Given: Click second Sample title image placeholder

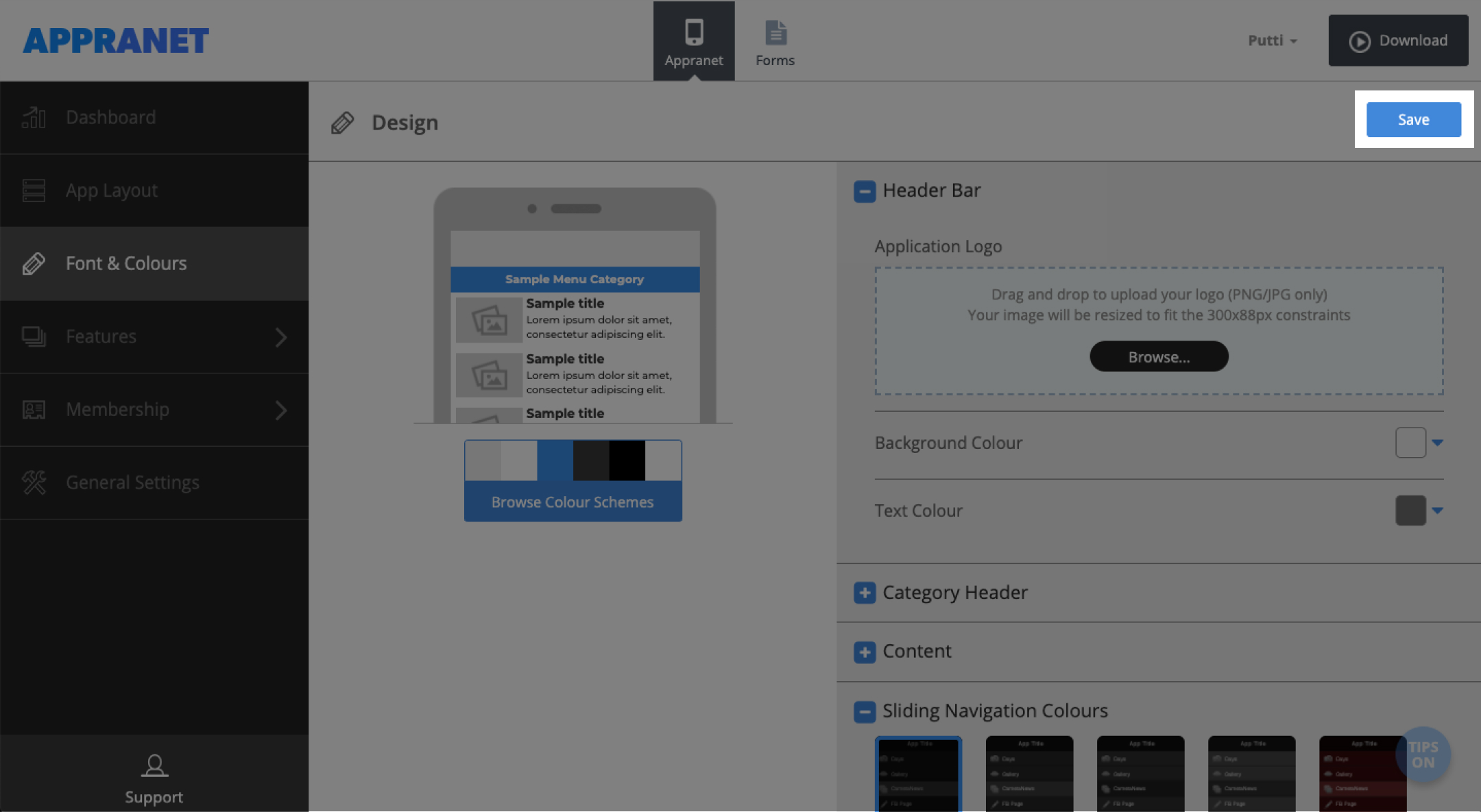Looking at the screenshot, I should click(489, 376).
